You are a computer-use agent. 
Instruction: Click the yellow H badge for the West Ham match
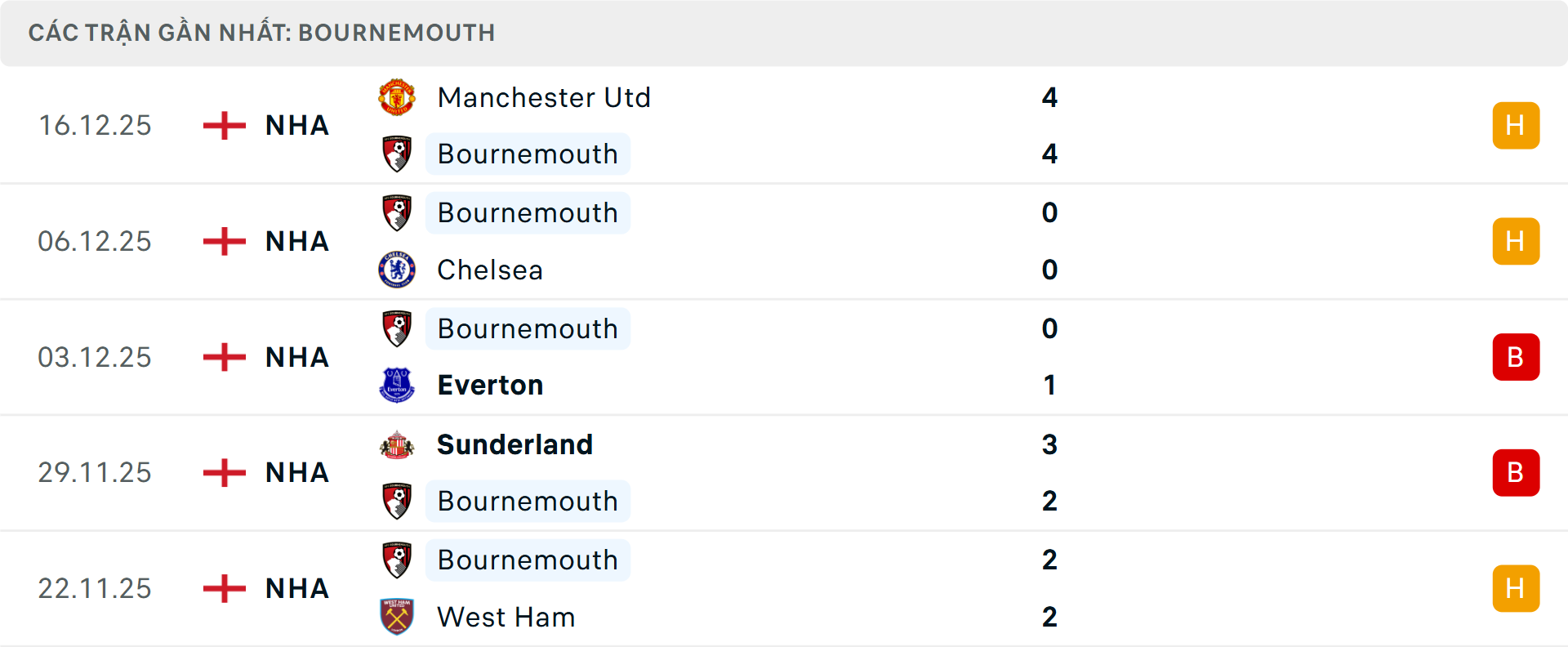click(1516, 587)
